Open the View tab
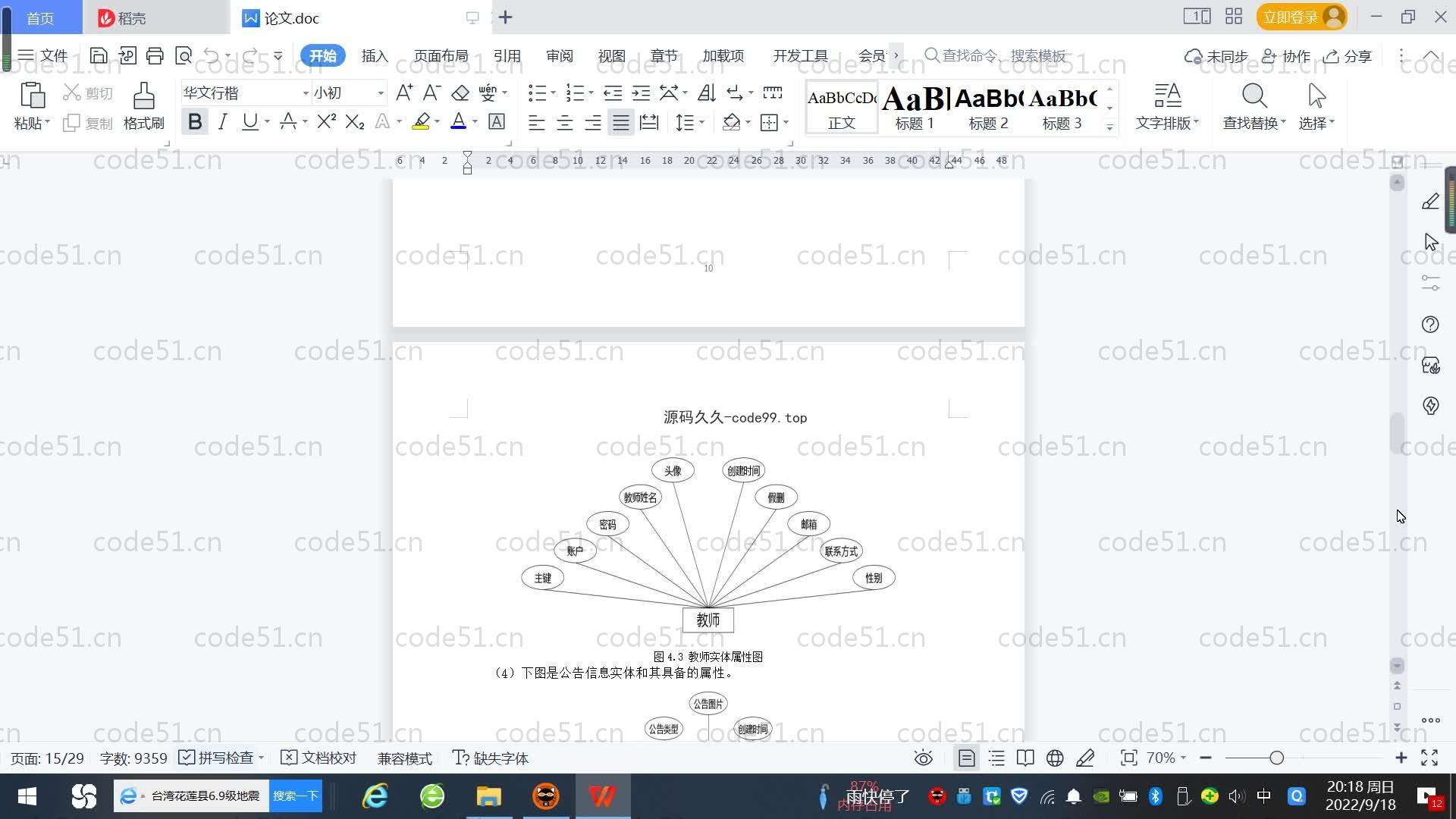Viewport: 1456px width, 819px height. click(611, 56)
